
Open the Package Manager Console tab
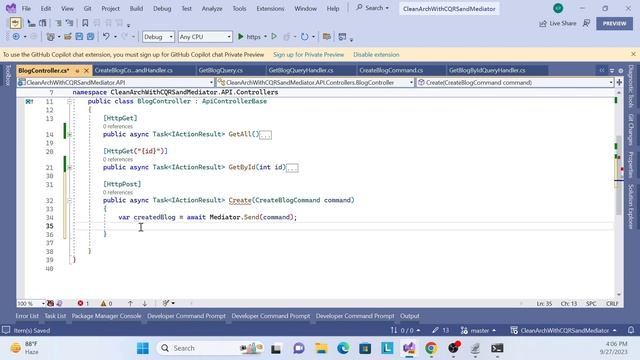(x=107, y=316)
